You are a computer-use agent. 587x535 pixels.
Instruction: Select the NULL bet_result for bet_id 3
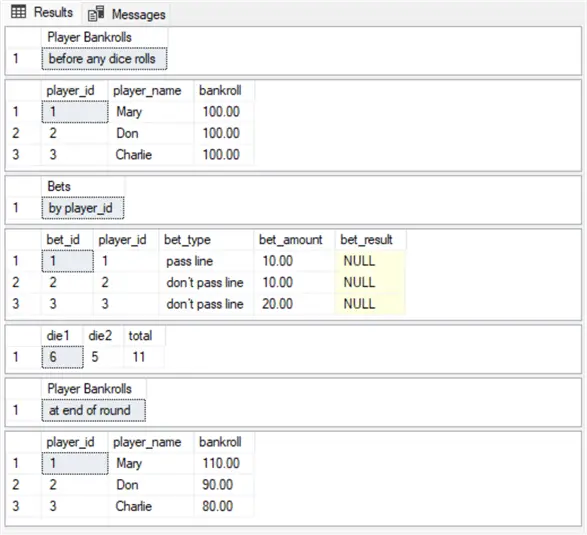coord(370,304)
